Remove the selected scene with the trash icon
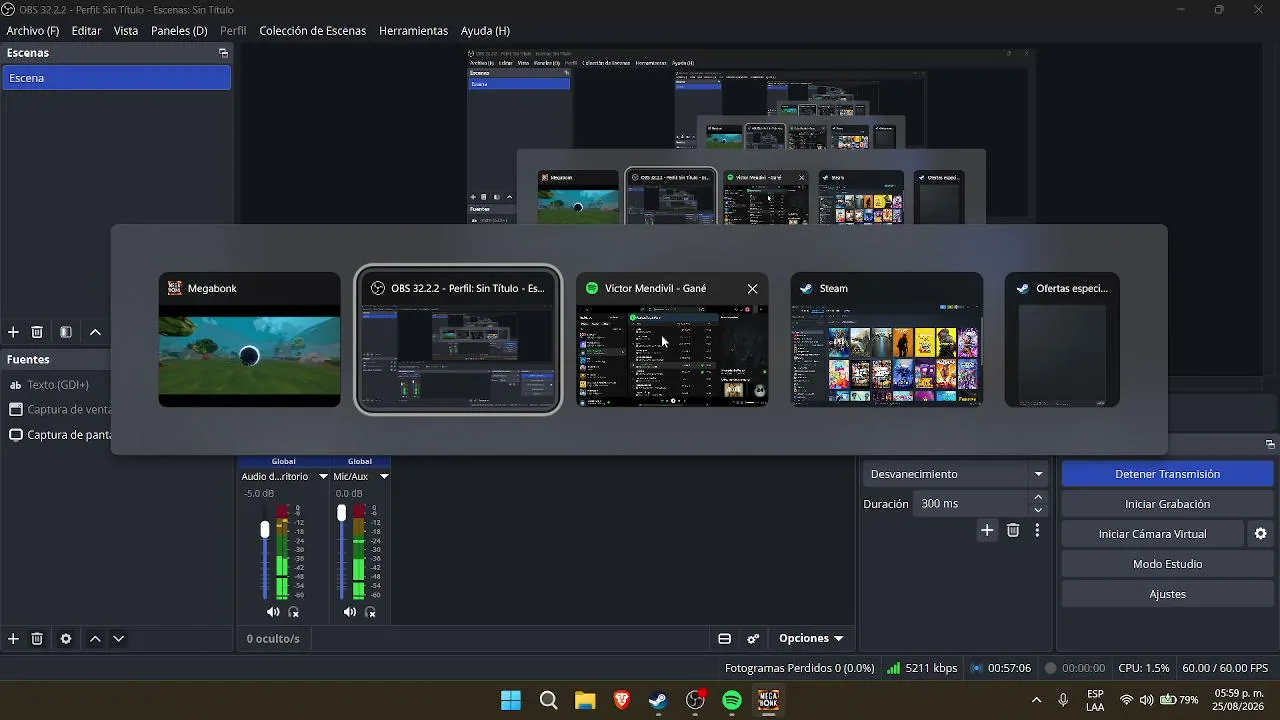Screen dimensions: 1280x720 click(x=37, y=332)
